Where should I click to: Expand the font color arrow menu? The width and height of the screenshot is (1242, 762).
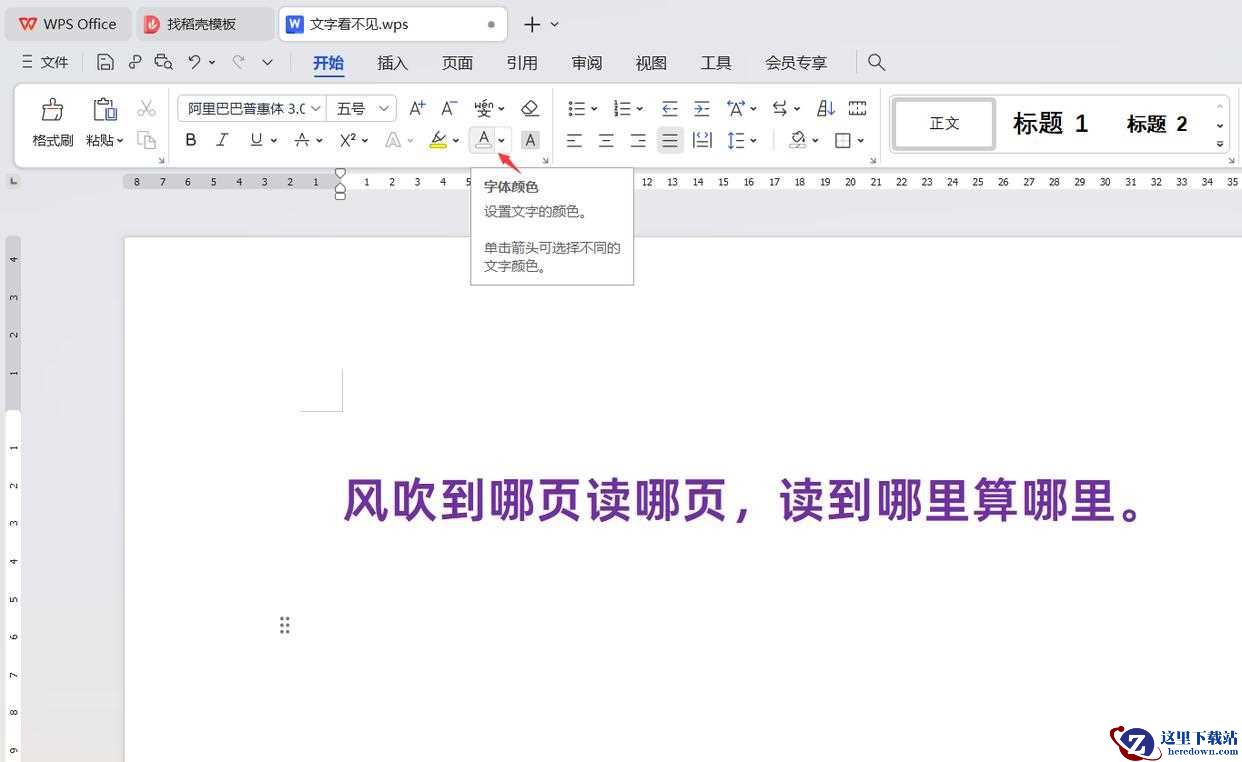[502, 140]
